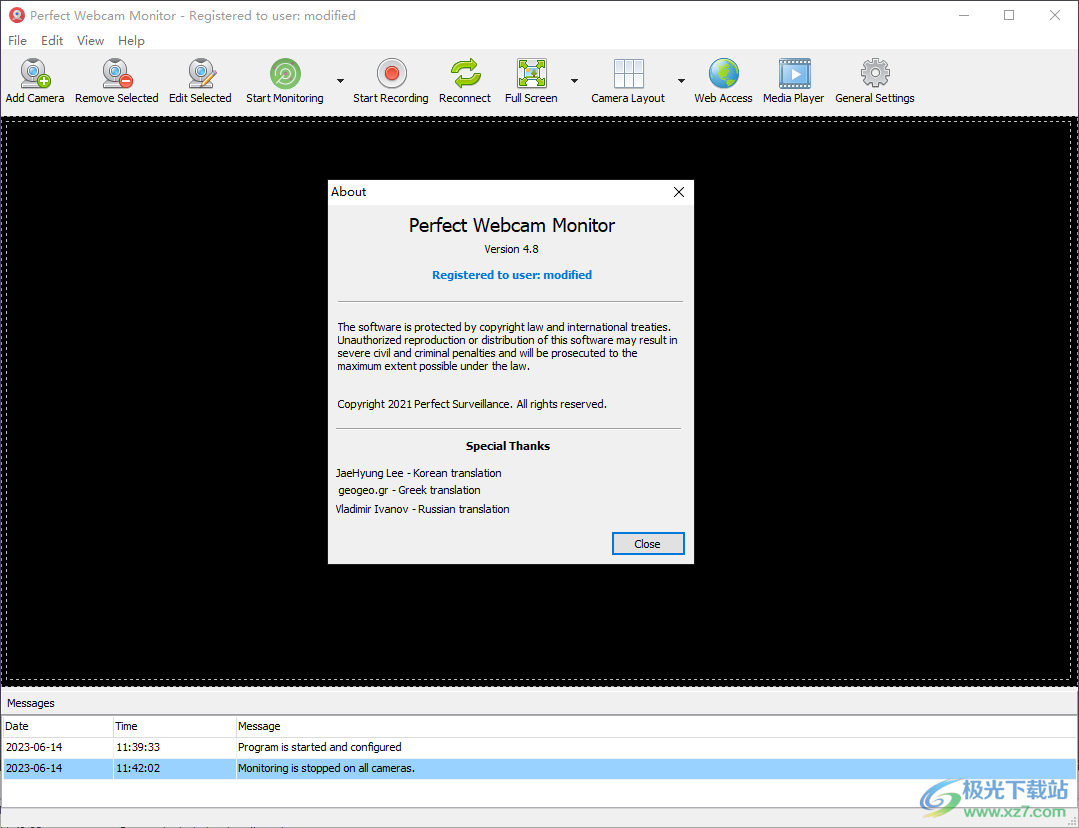Screen dimensions: 1079x828
Task: Click the 'Special Thanks' heading
Action: pos(508,446)
